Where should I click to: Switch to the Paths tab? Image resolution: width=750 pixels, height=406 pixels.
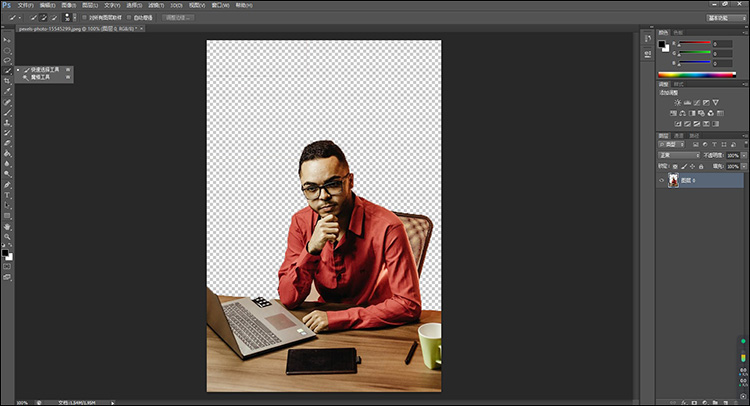point(694,136)
